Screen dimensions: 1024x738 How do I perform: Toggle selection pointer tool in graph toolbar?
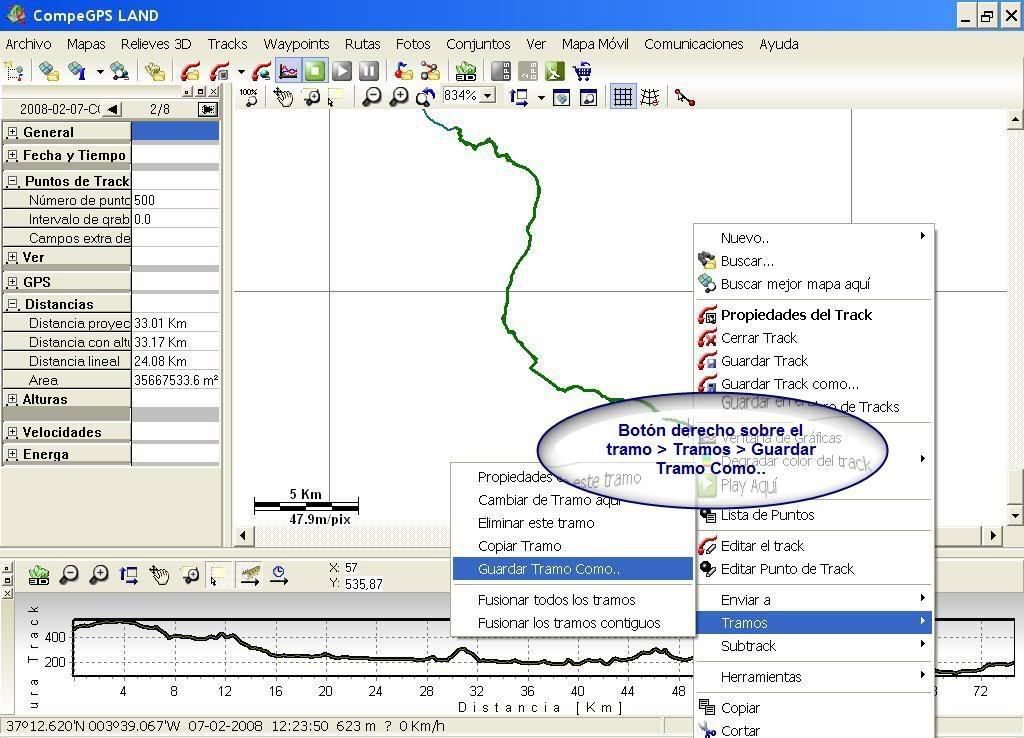pos(217,575)
